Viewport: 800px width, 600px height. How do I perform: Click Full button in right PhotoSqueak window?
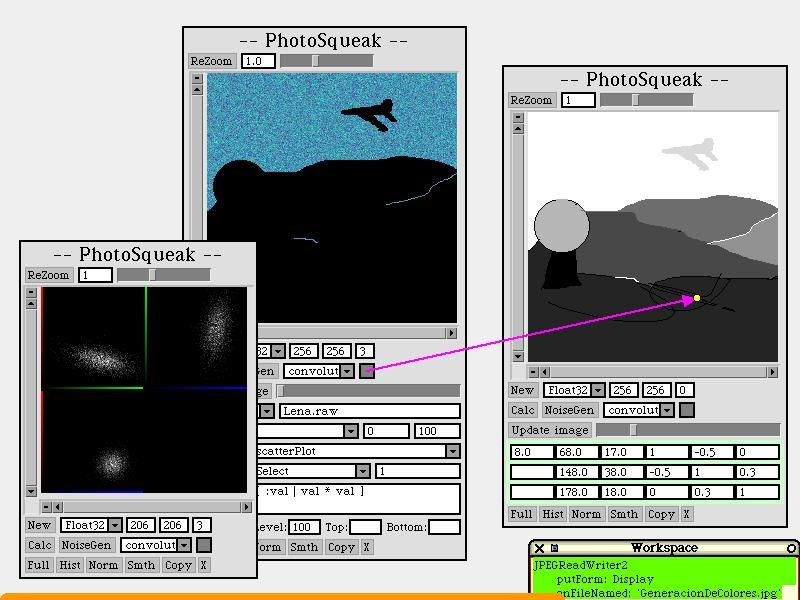(x=521, y=514)
